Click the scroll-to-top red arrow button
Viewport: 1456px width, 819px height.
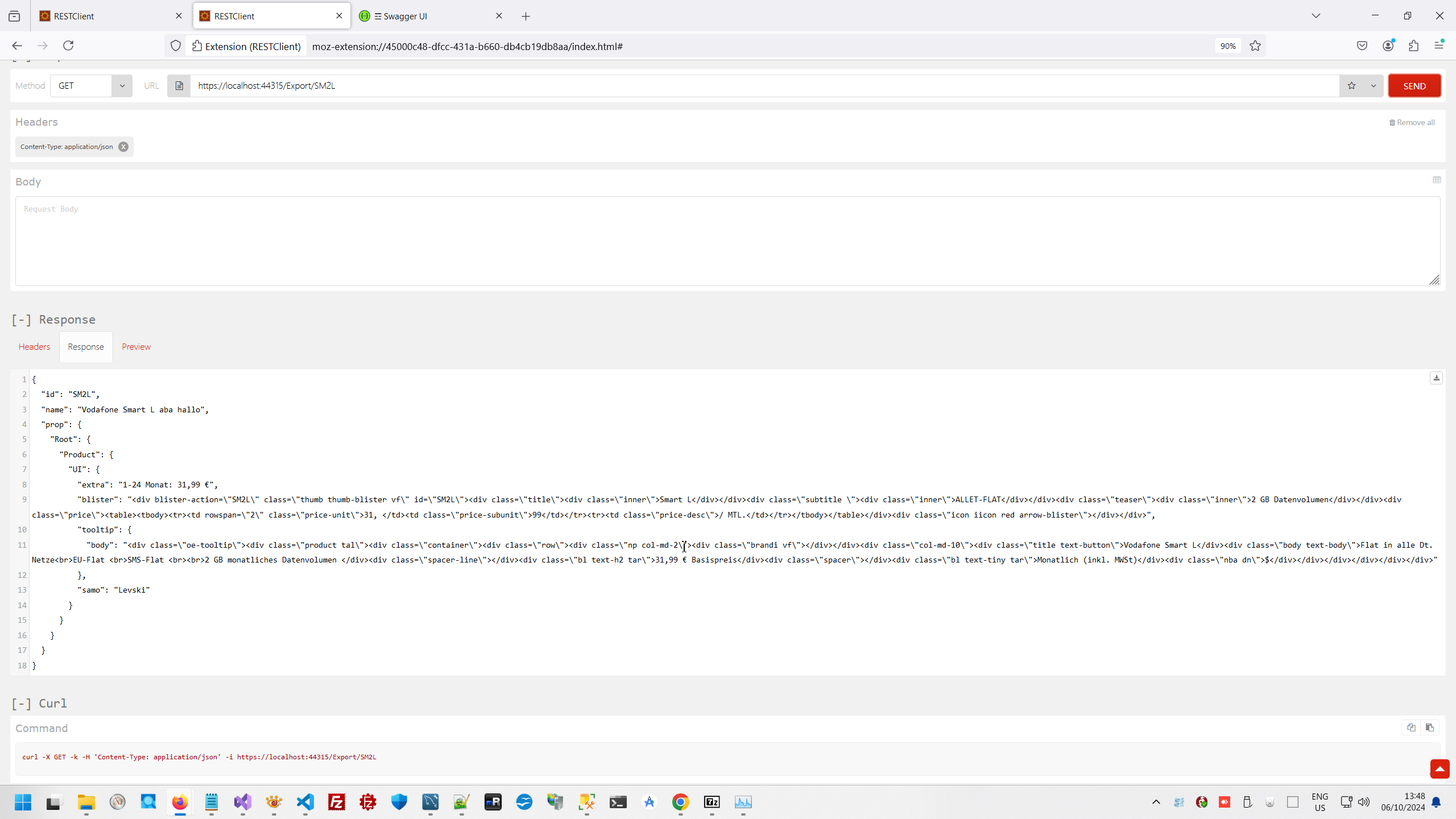(x=1440, y=769)
